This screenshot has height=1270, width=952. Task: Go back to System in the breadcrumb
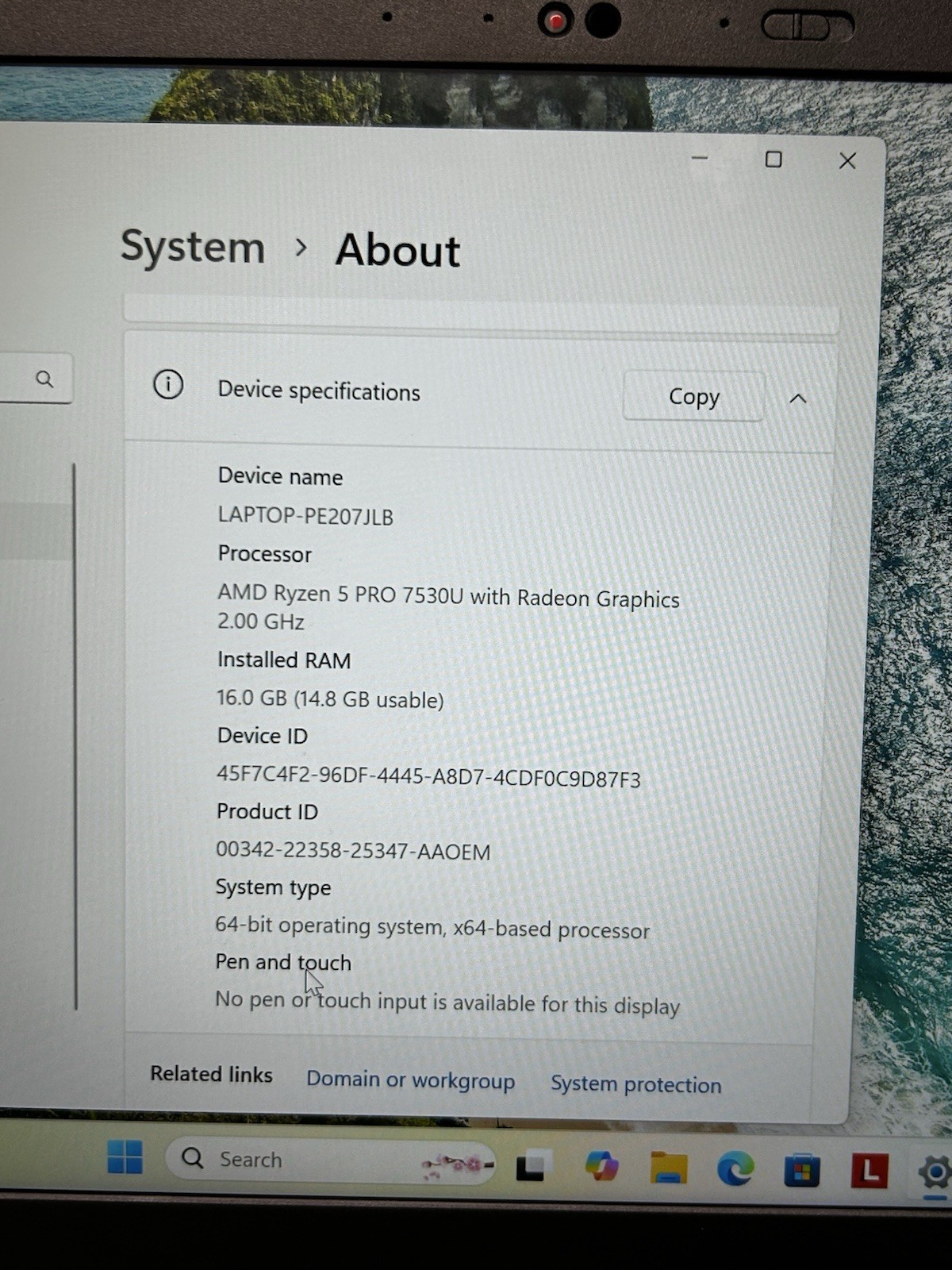(x=193, y=247)
